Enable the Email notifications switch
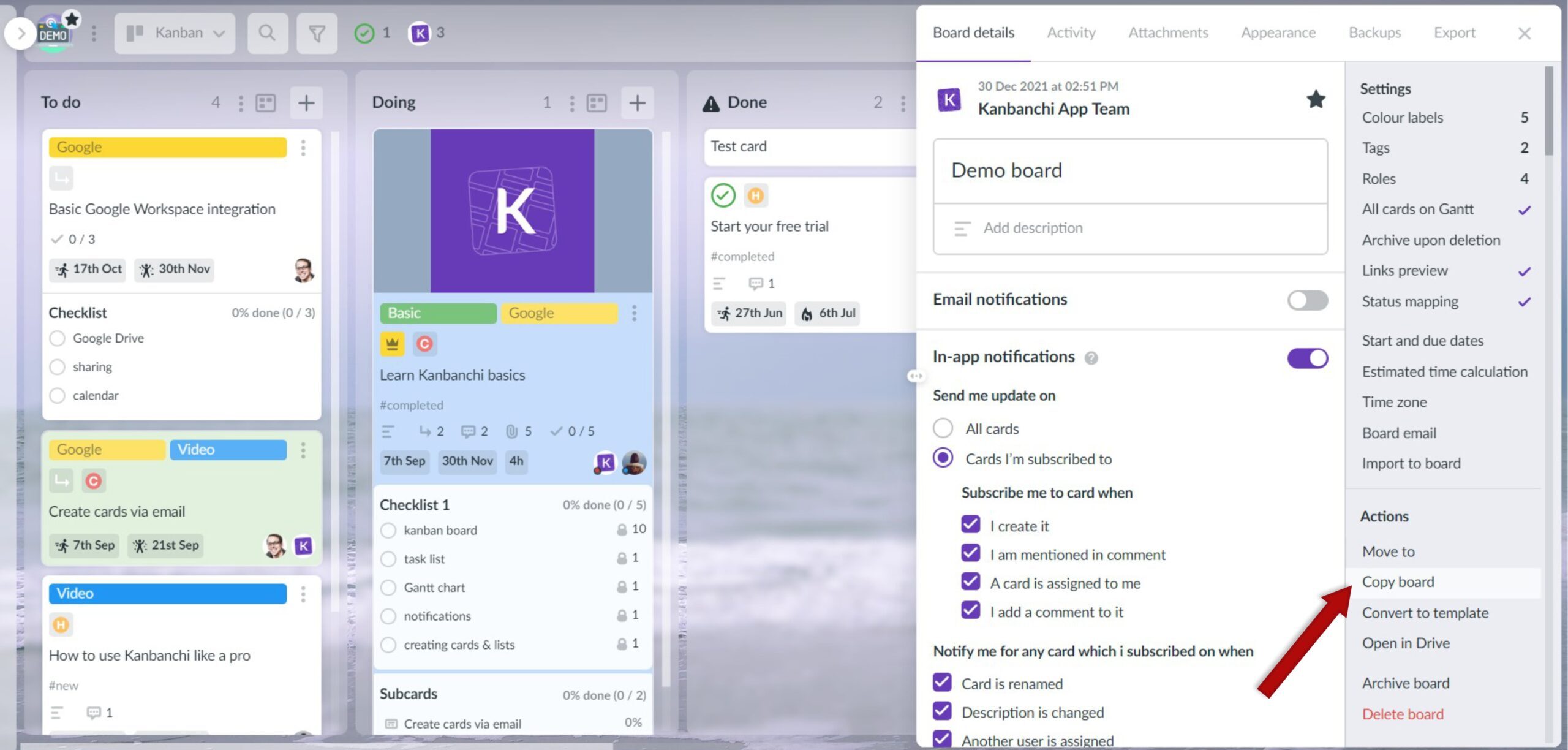The image size is (1568, 750). (x=1308, y=300)
